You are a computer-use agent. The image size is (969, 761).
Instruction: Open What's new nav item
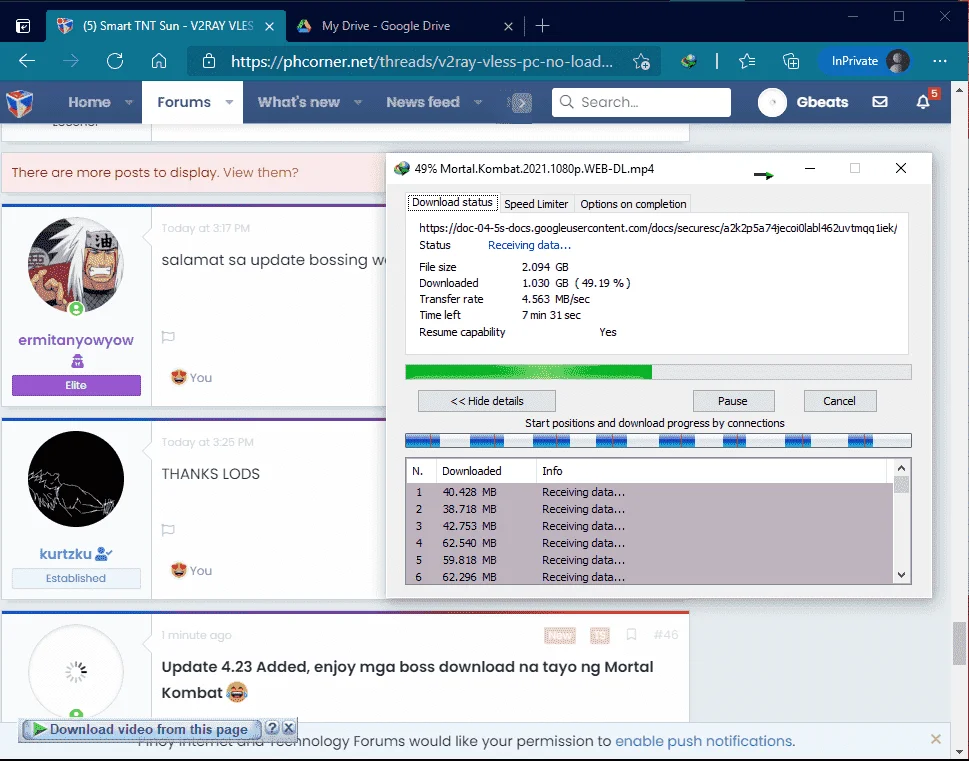click(x=298, y=102)
